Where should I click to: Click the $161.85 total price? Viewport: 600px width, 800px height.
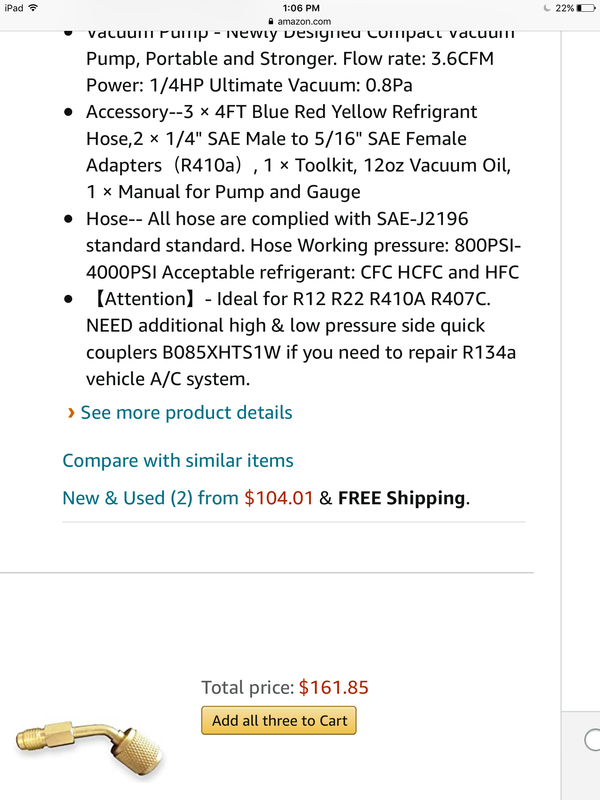click(334, 687)
